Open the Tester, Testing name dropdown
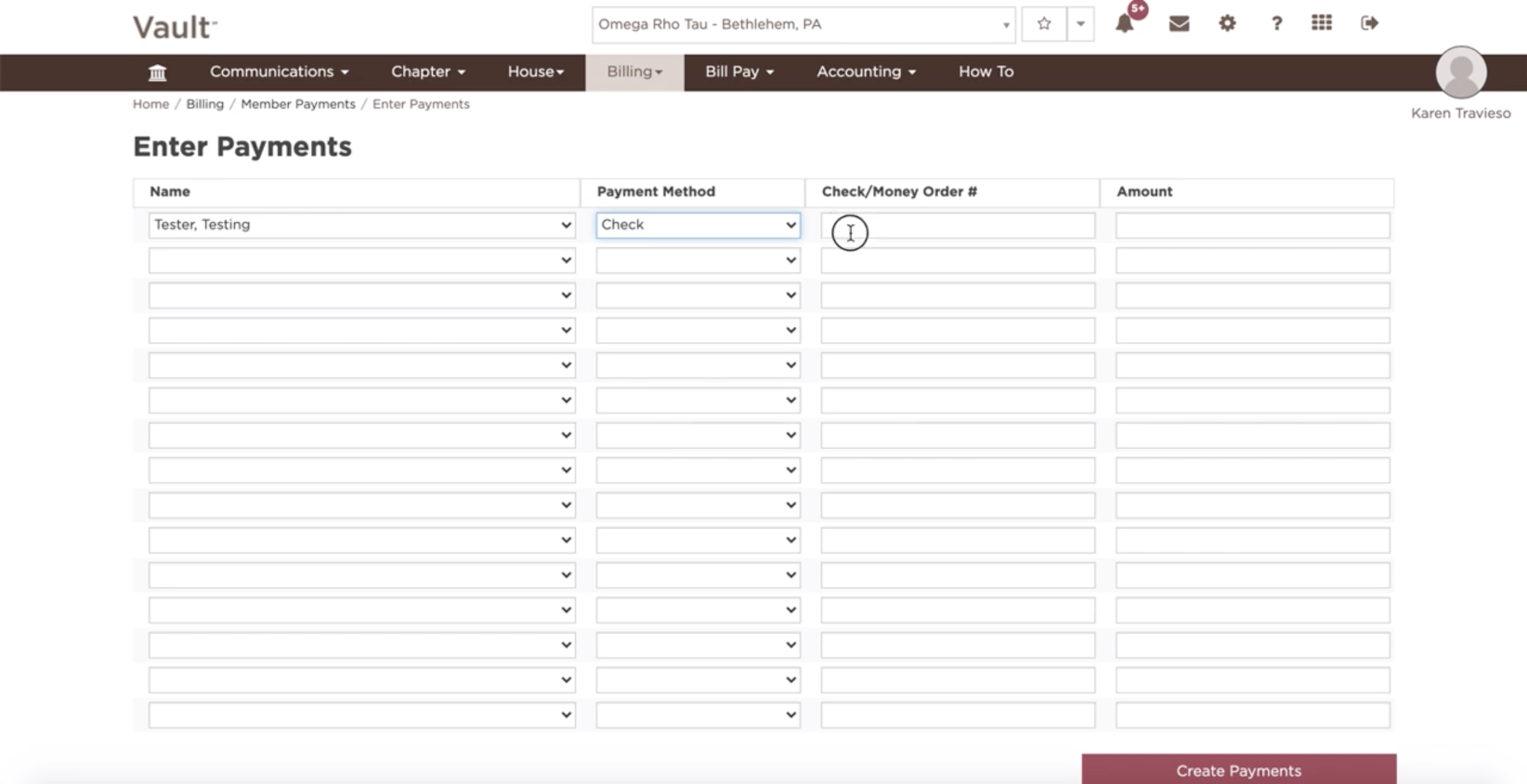 point(362,225)
